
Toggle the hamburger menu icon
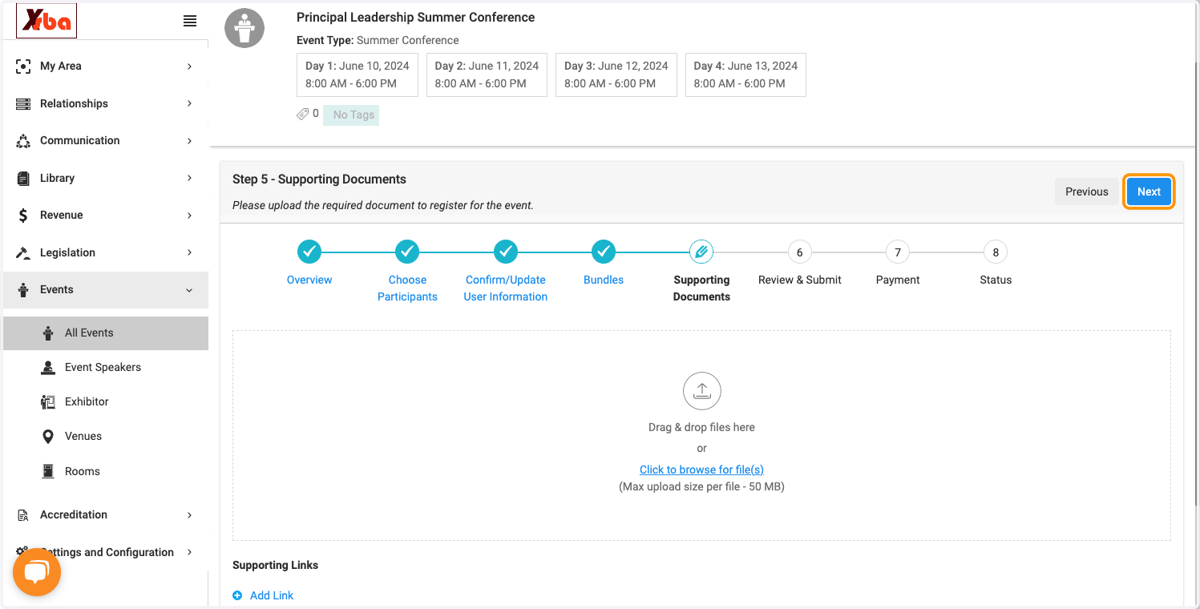190,21
